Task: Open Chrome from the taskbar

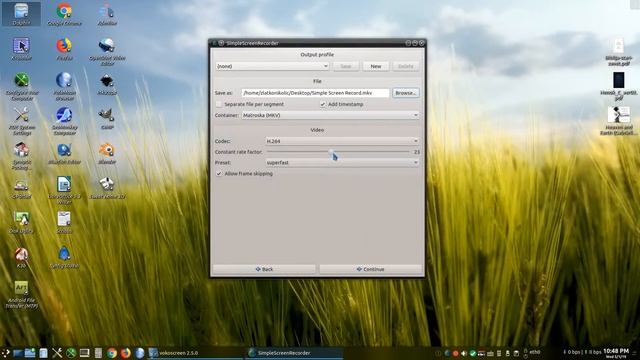Action: (x=112, y=353)
